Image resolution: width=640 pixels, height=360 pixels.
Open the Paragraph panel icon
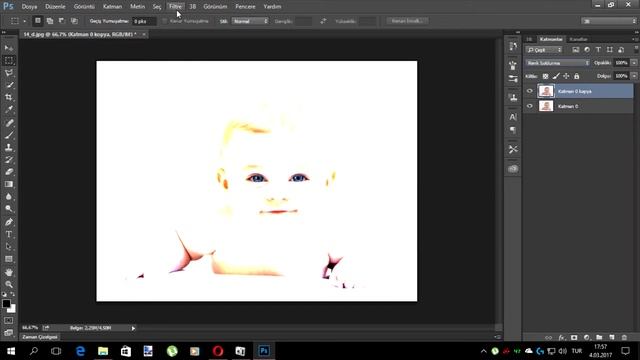coord(513,130)
